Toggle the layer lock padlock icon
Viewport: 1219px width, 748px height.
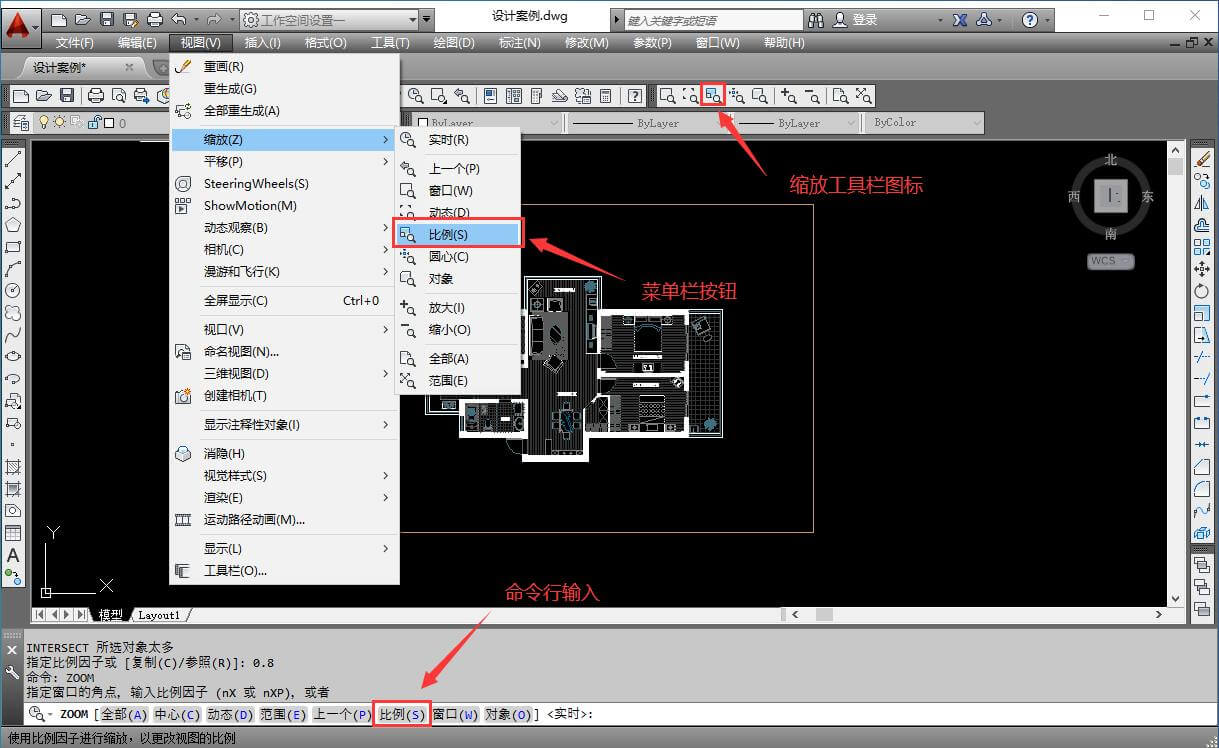93,122
